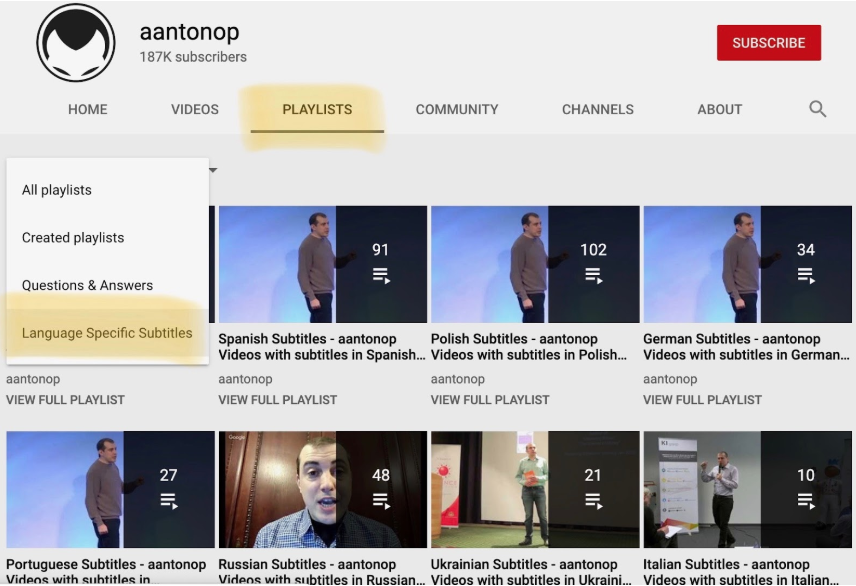Image resolution: width=856 pixels, height=586 pixels.
Task: Click the 10 video count on Italian playlist
Action: 806,475
